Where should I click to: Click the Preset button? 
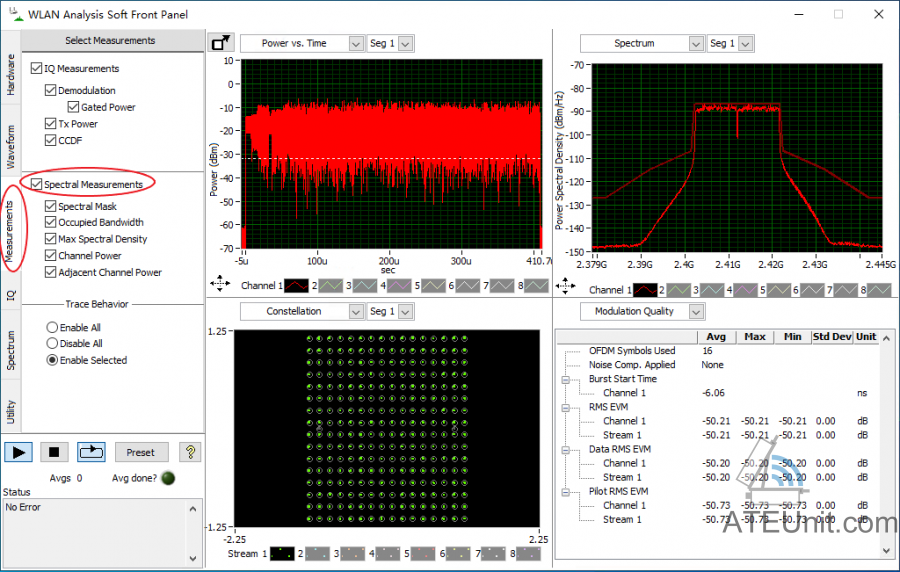click(x=141, y=452)
